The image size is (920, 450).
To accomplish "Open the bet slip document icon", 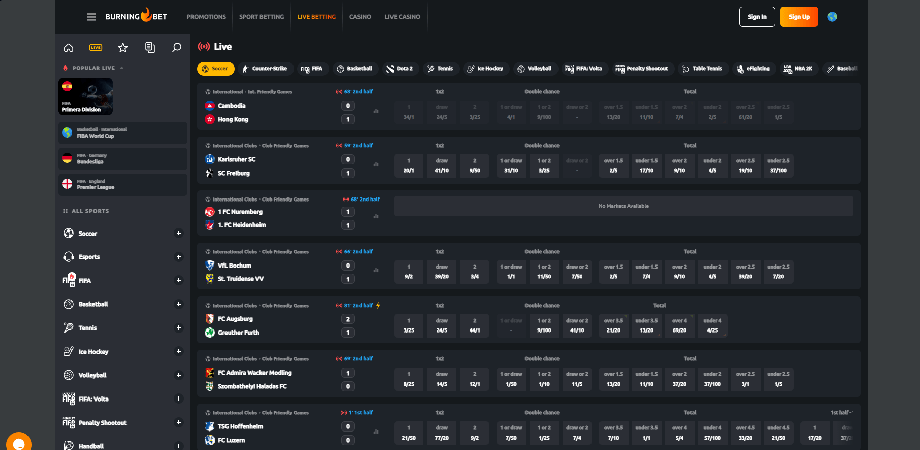I will pyautogui.click(x=149, y=47).
